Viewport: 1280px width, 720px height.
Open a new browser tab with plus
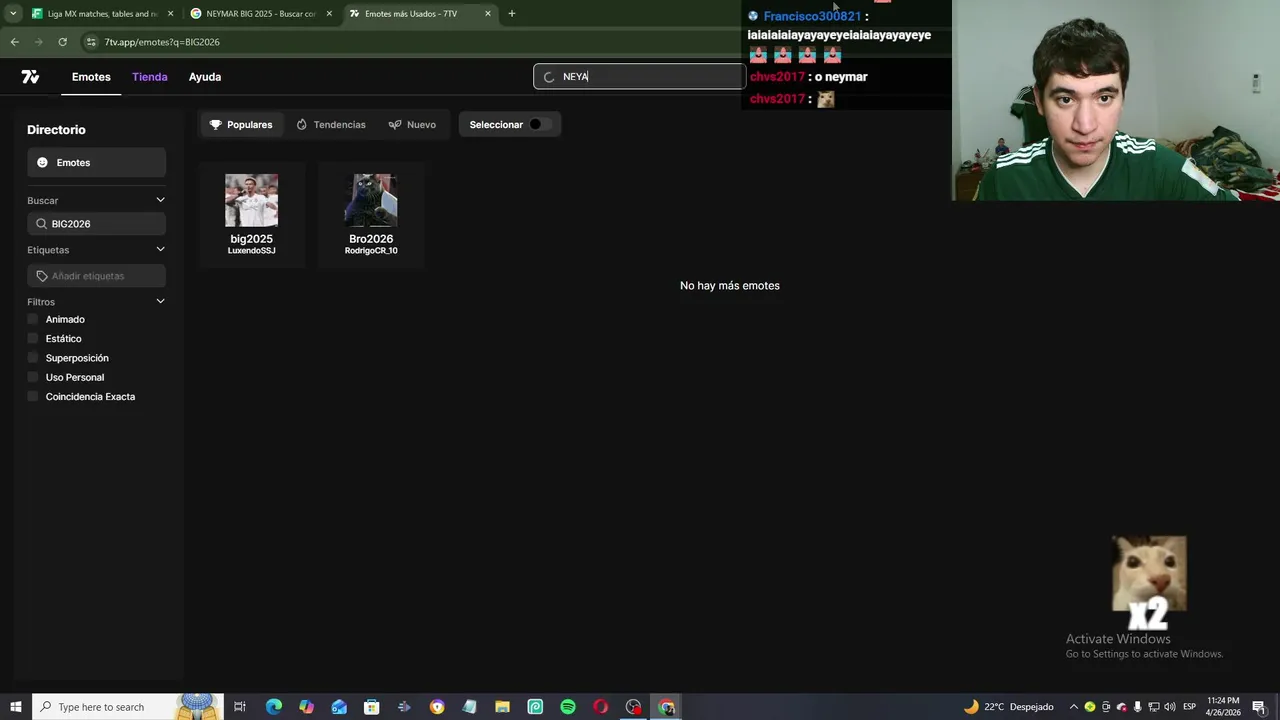tap(511, 14)
